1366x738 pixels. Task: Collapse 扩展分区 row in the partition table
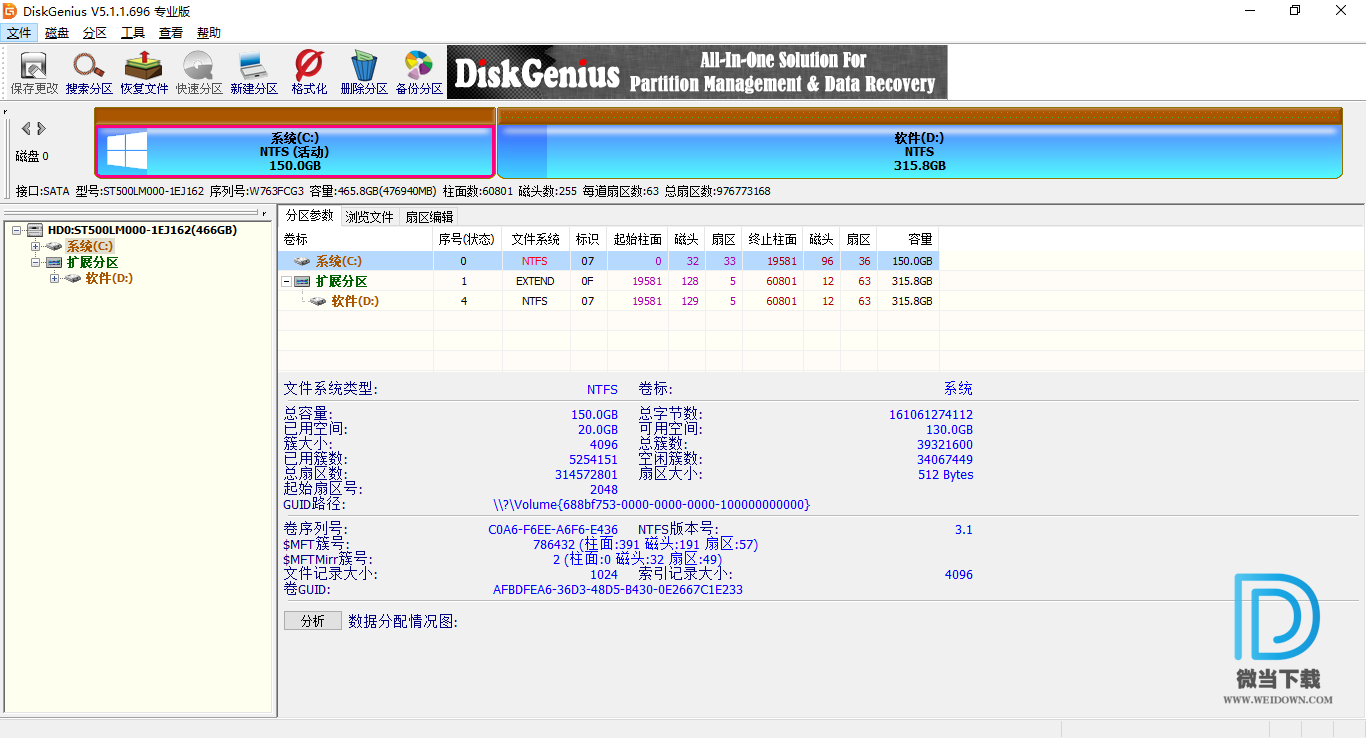coord(287,281)
